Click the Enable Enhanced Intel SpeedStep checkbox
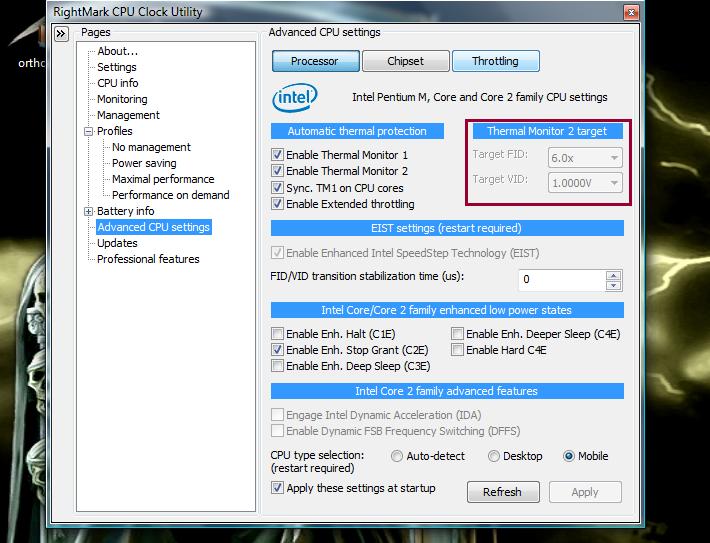This screenshot has height=543, width=710. point(277,253)
